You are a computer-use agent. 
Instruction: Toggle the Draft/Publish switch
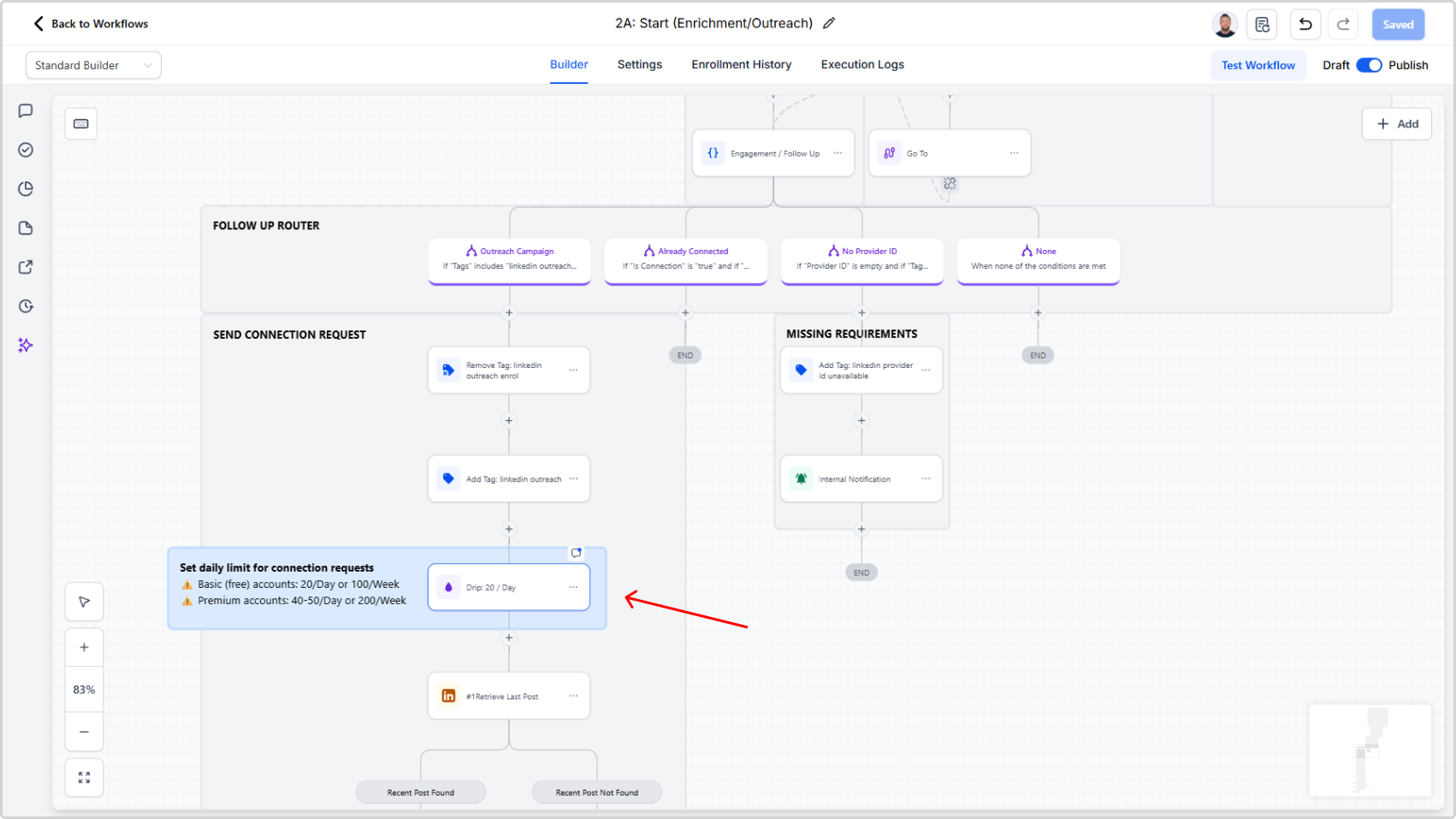[x=1369, y=65]
